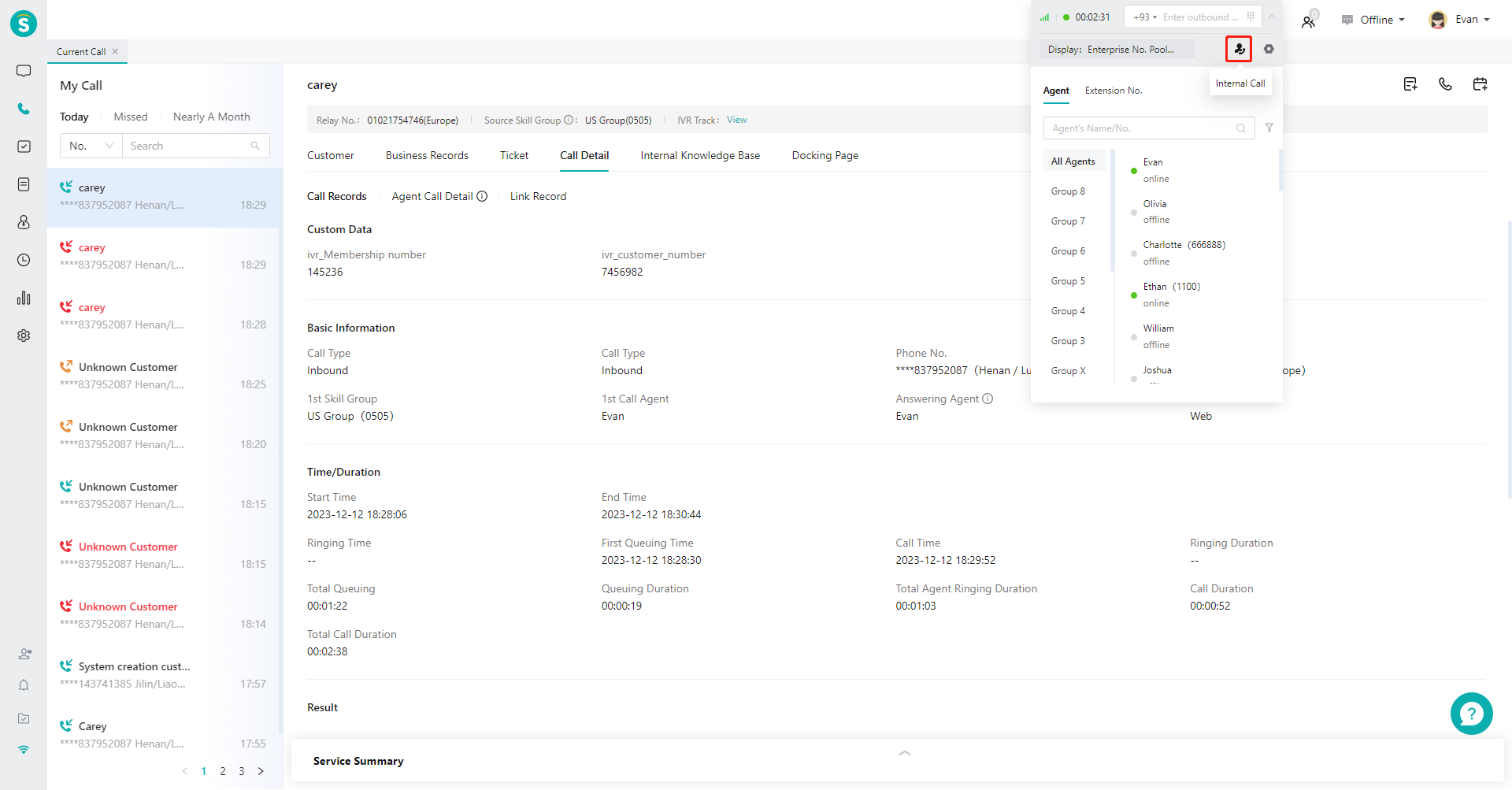1512x790 pixels.
Task: Open the Display Enterprise No. Pool selector
Action: [1117, 49]
